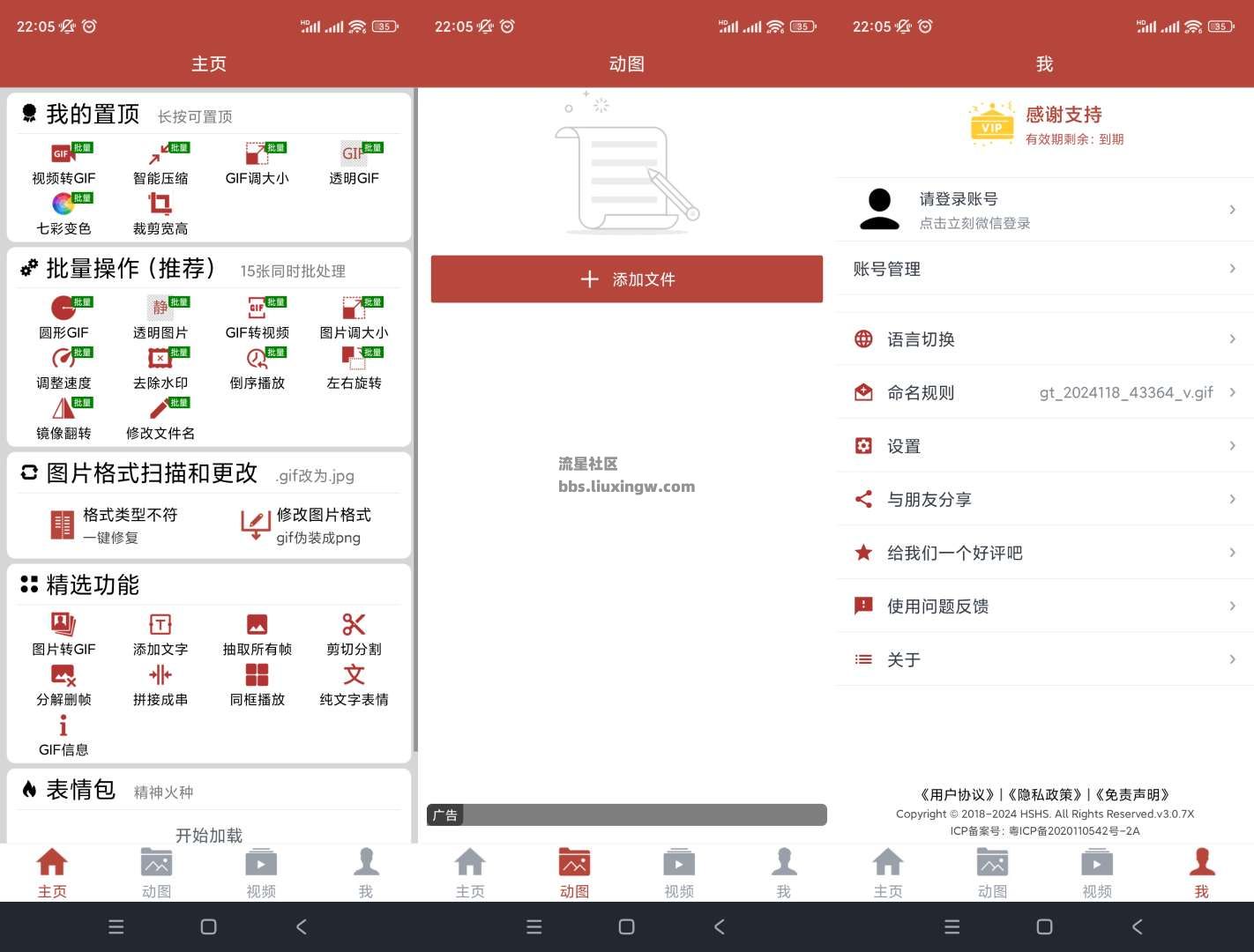Screen dimensions: 1254x952
Task: Switch to 我 tab on 主页 screen
Action: coord(366,873)
